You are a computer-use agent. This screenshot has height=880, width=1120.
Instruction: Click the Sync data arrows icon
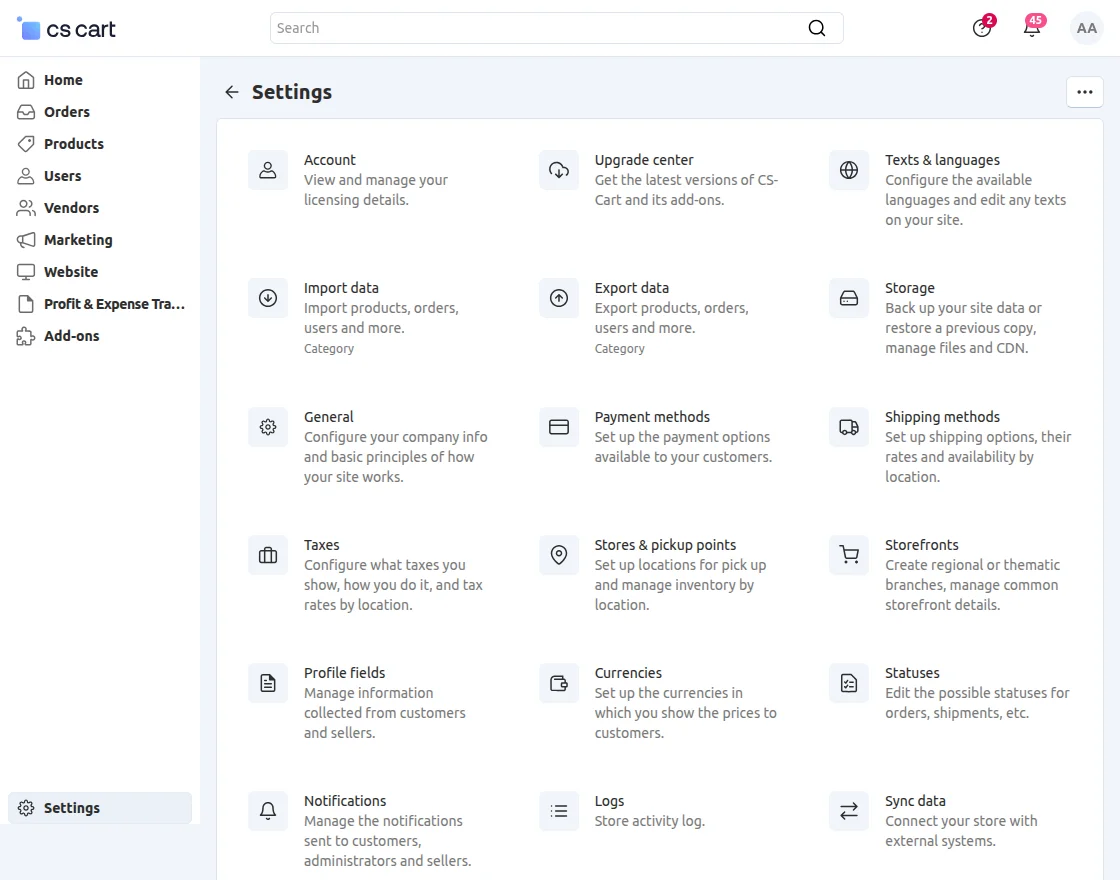848,810
